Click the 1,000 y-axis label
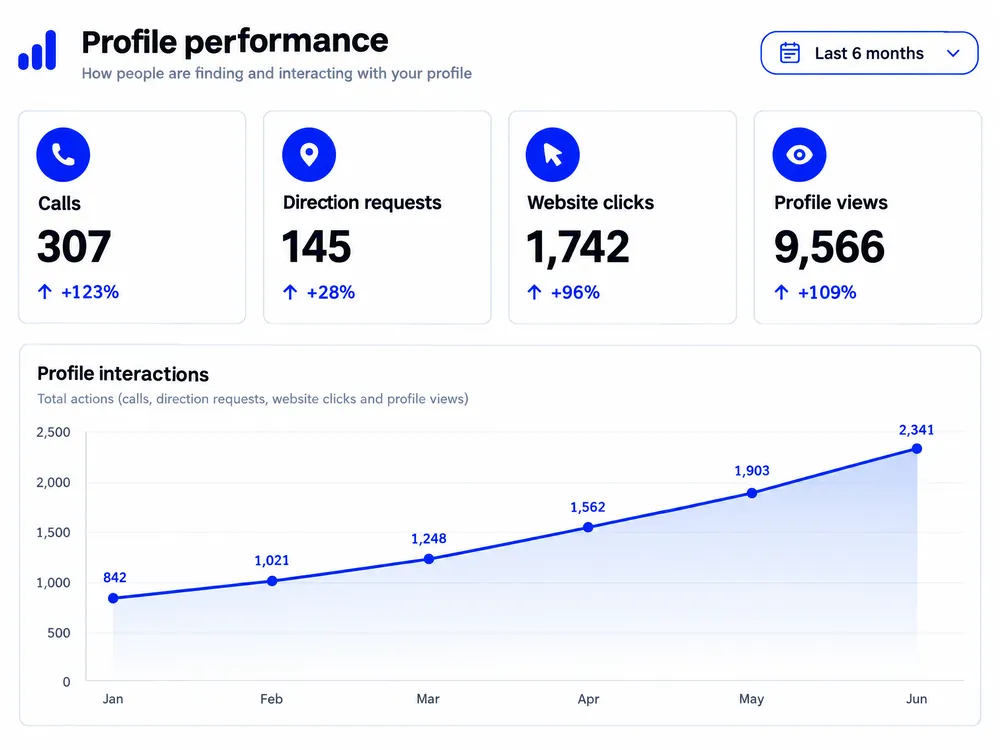This screenshot has height=750, width=1000. tap(53, 583)
